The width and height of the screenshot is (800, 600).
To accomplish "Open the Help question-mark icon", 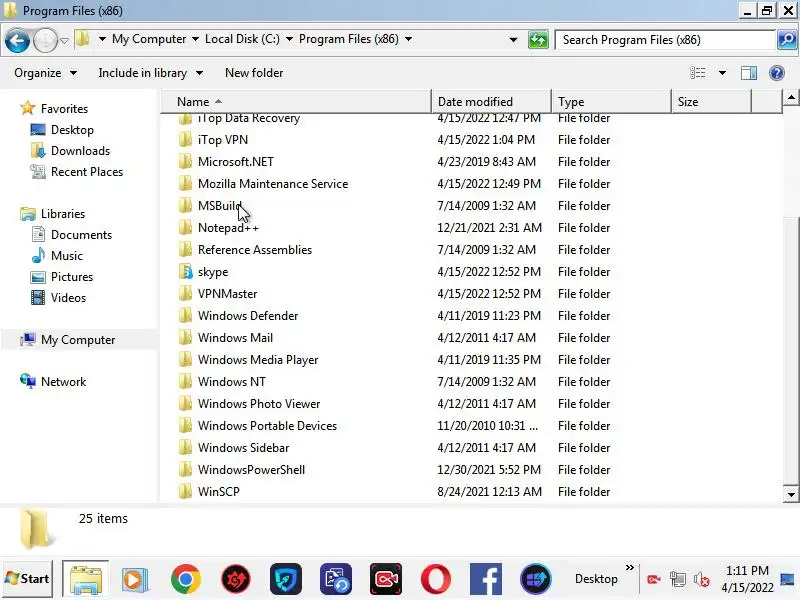I will [x=776, y=73].
